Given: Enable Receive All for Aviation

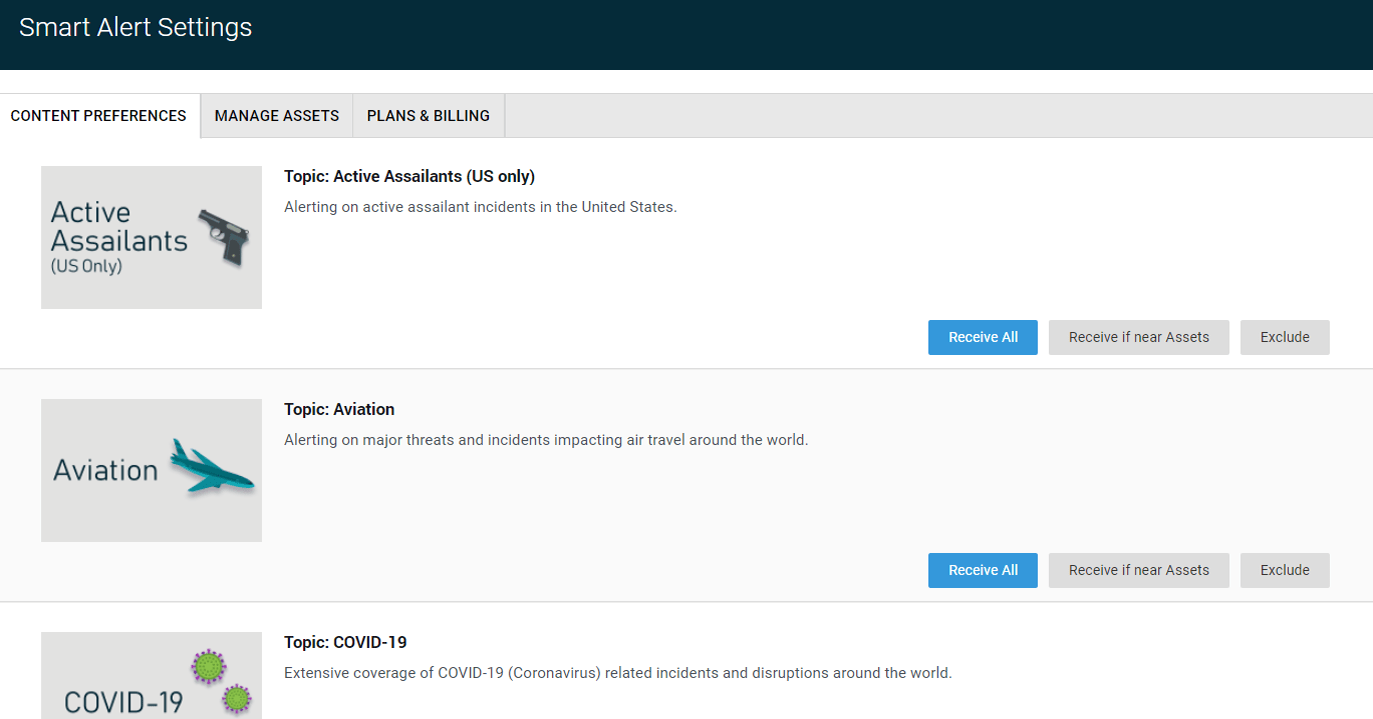Looking at the screenshot, I should point(982,570).
